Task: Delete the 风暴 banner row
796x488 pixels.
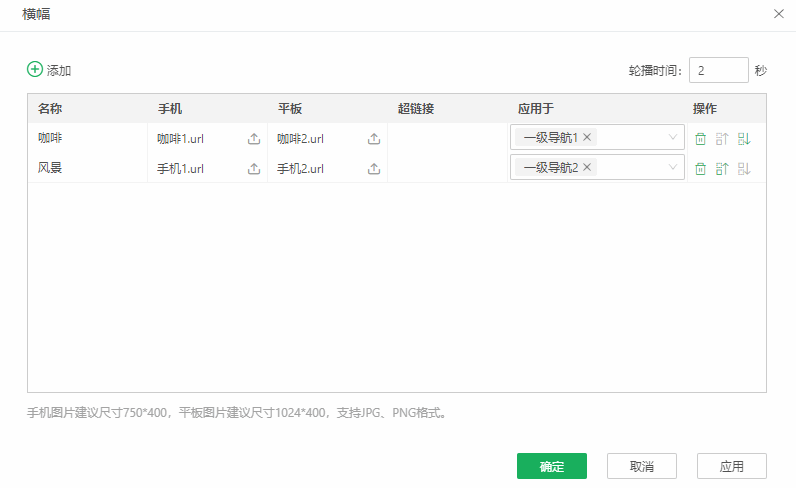Action: (x=701, y=169)
